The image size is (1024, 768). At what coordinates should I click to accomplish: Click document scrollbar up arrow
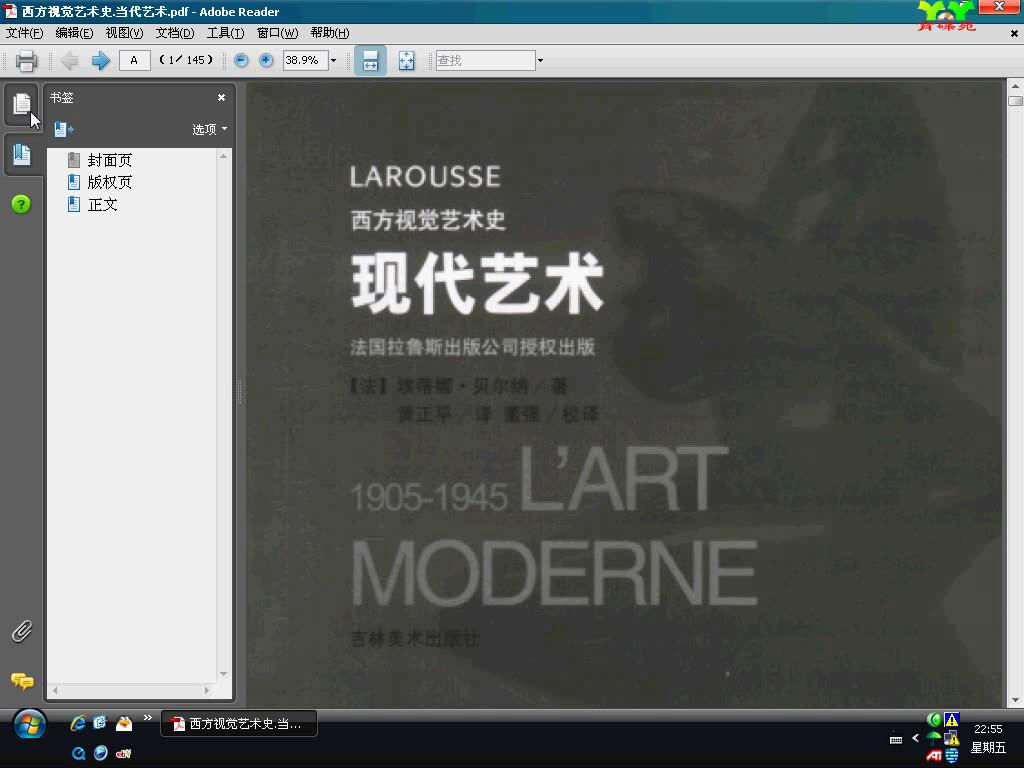[x=1015, y=86]
